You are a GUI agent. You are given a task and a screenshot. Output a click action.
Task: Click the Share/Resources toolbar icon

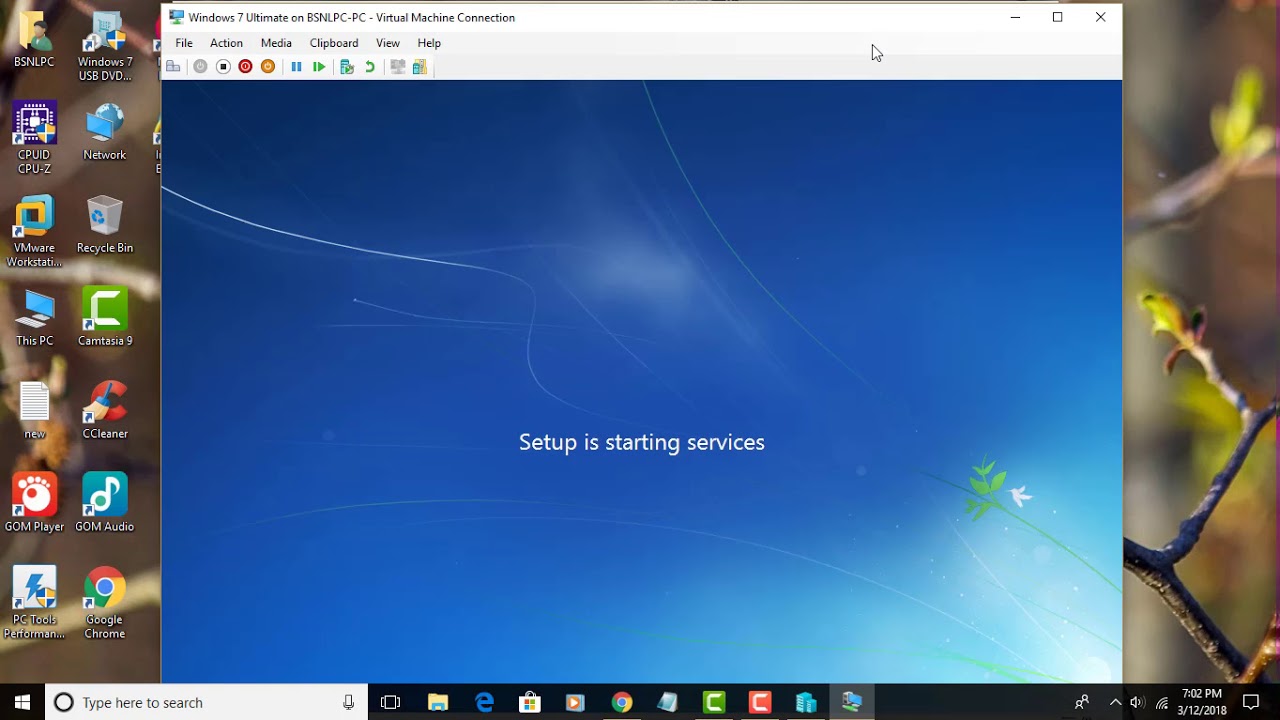(x=420, y=67)
